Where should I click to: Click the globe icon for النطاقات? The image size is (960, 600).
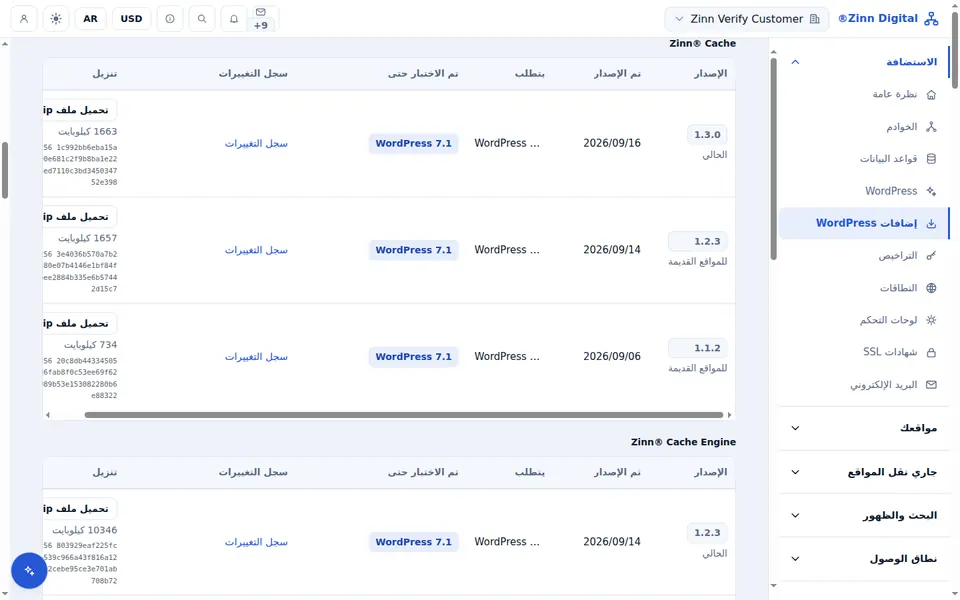[x=931, y=288]
